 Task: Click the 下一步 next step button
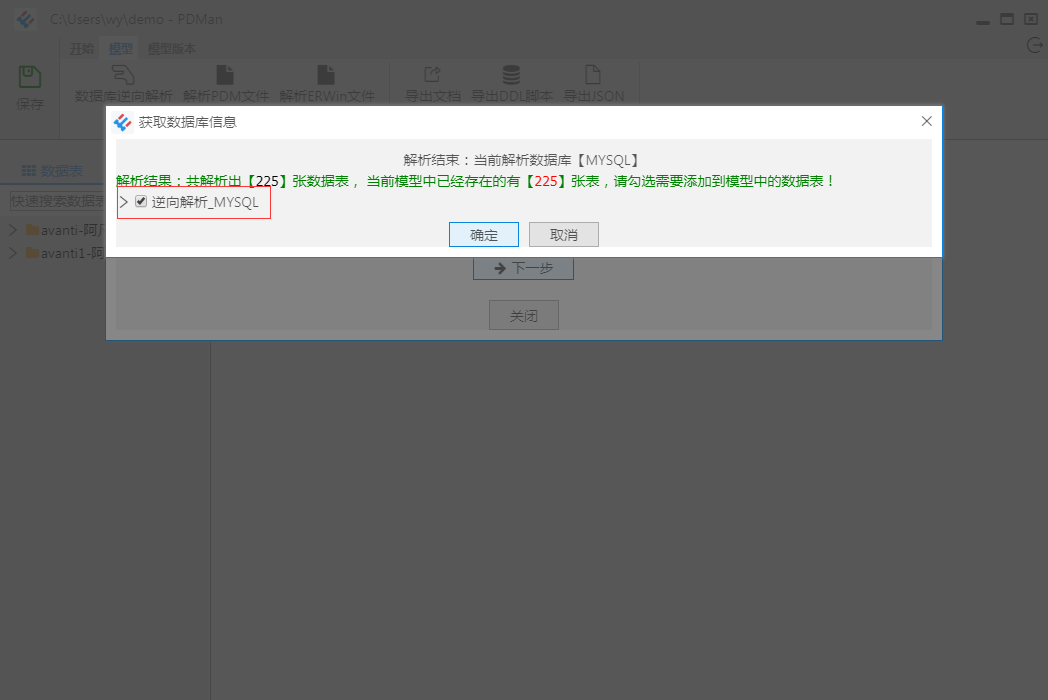(523, 269)
